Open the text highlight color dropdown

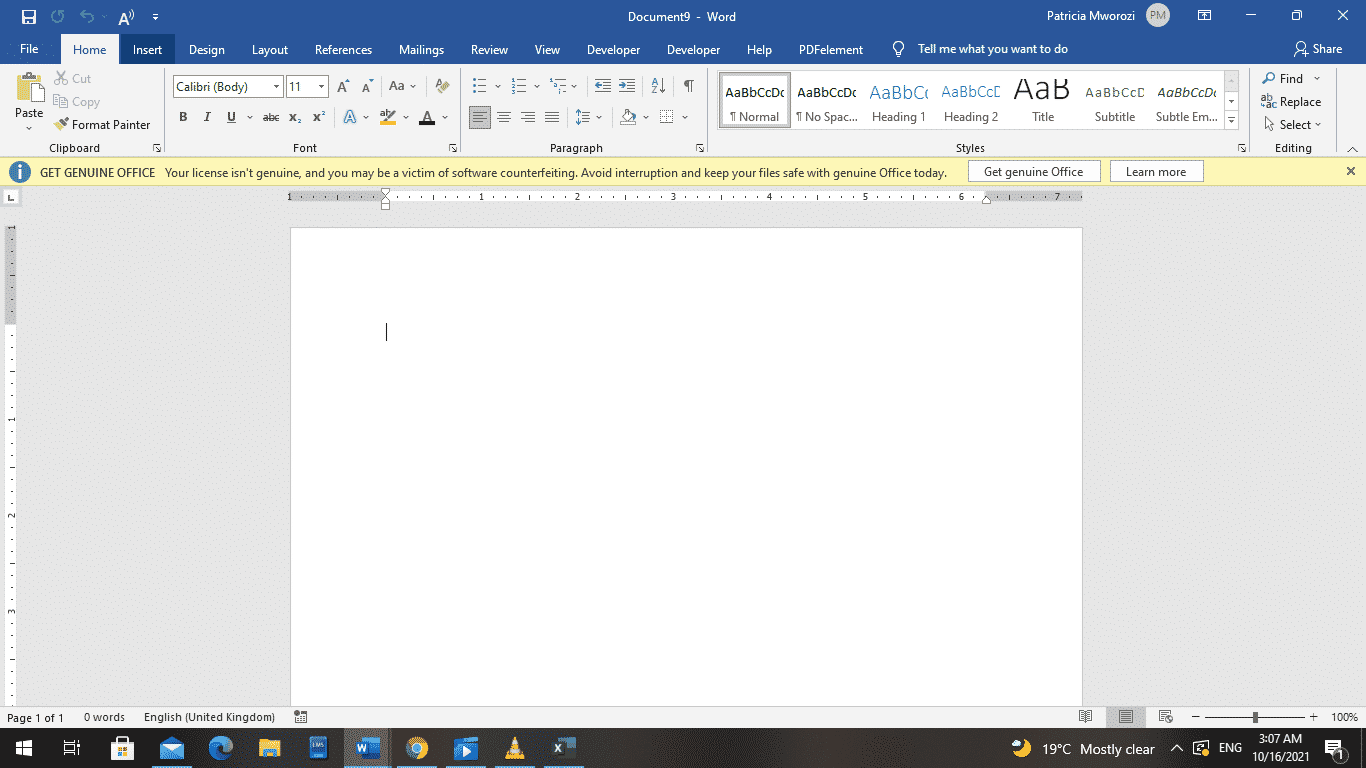tap(404, 117)
